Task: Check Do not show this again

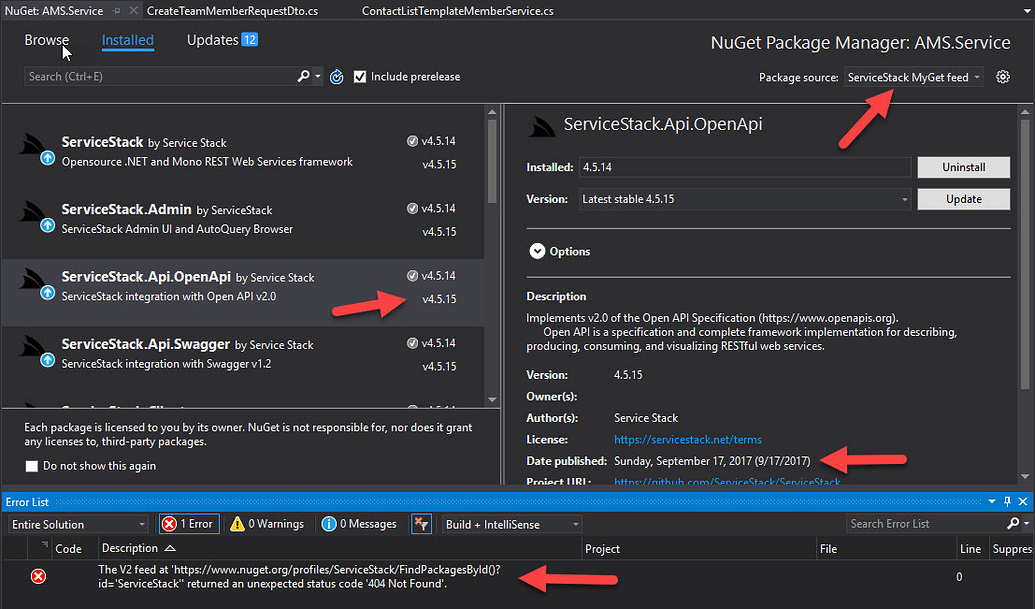Action: click(32, 466)
